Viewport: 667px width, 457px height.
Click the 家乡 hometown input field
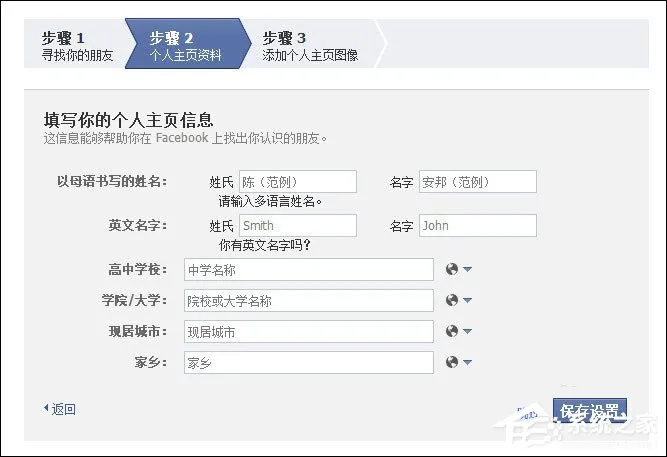click(309, 363)
